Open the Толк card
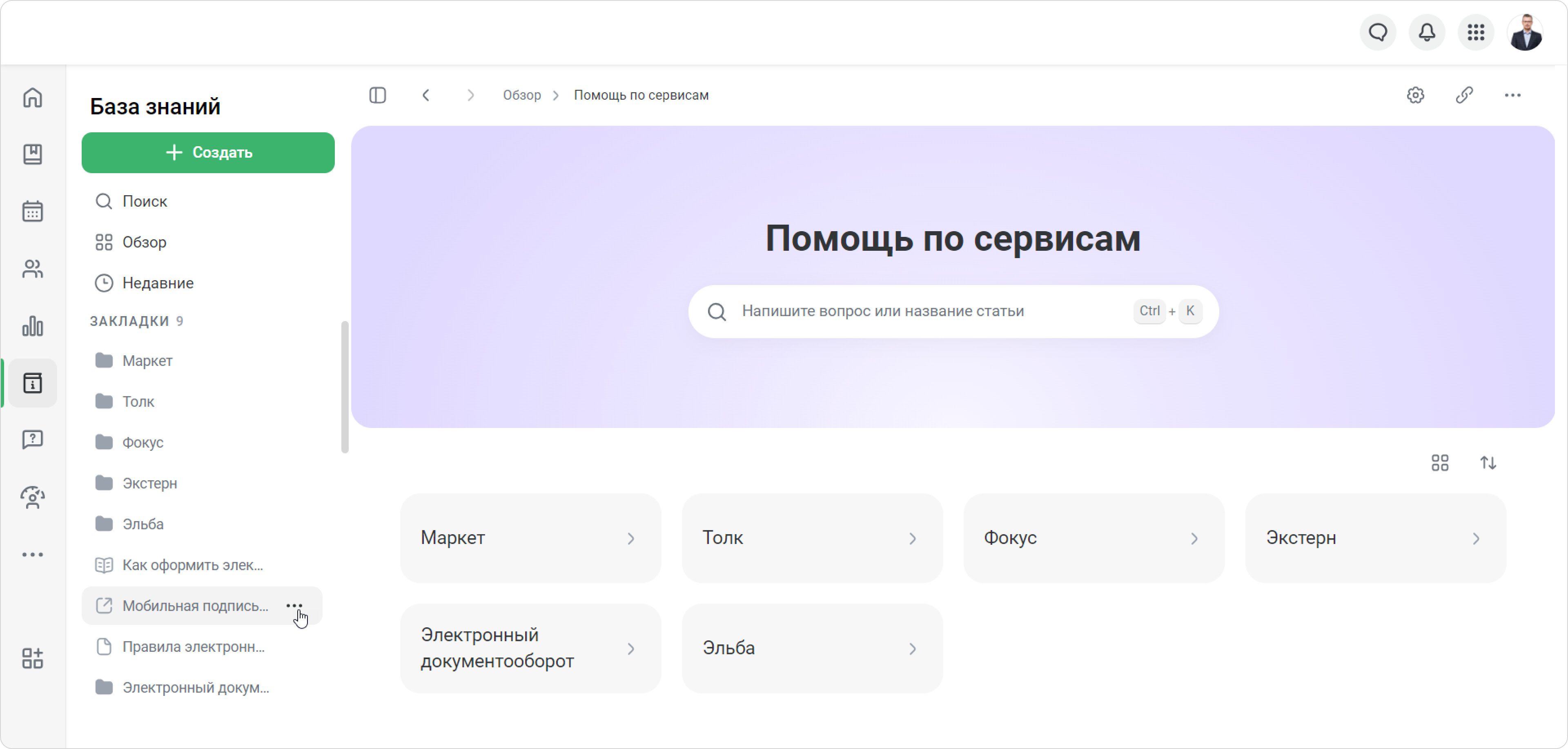This screenshot has height=749, width=1568. (812, 538)
